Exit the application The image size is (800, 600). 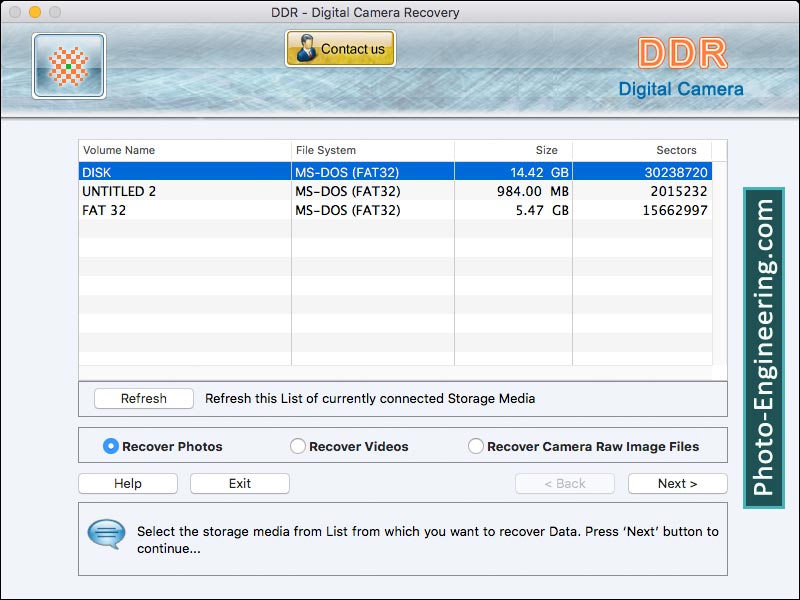[239, 483]
